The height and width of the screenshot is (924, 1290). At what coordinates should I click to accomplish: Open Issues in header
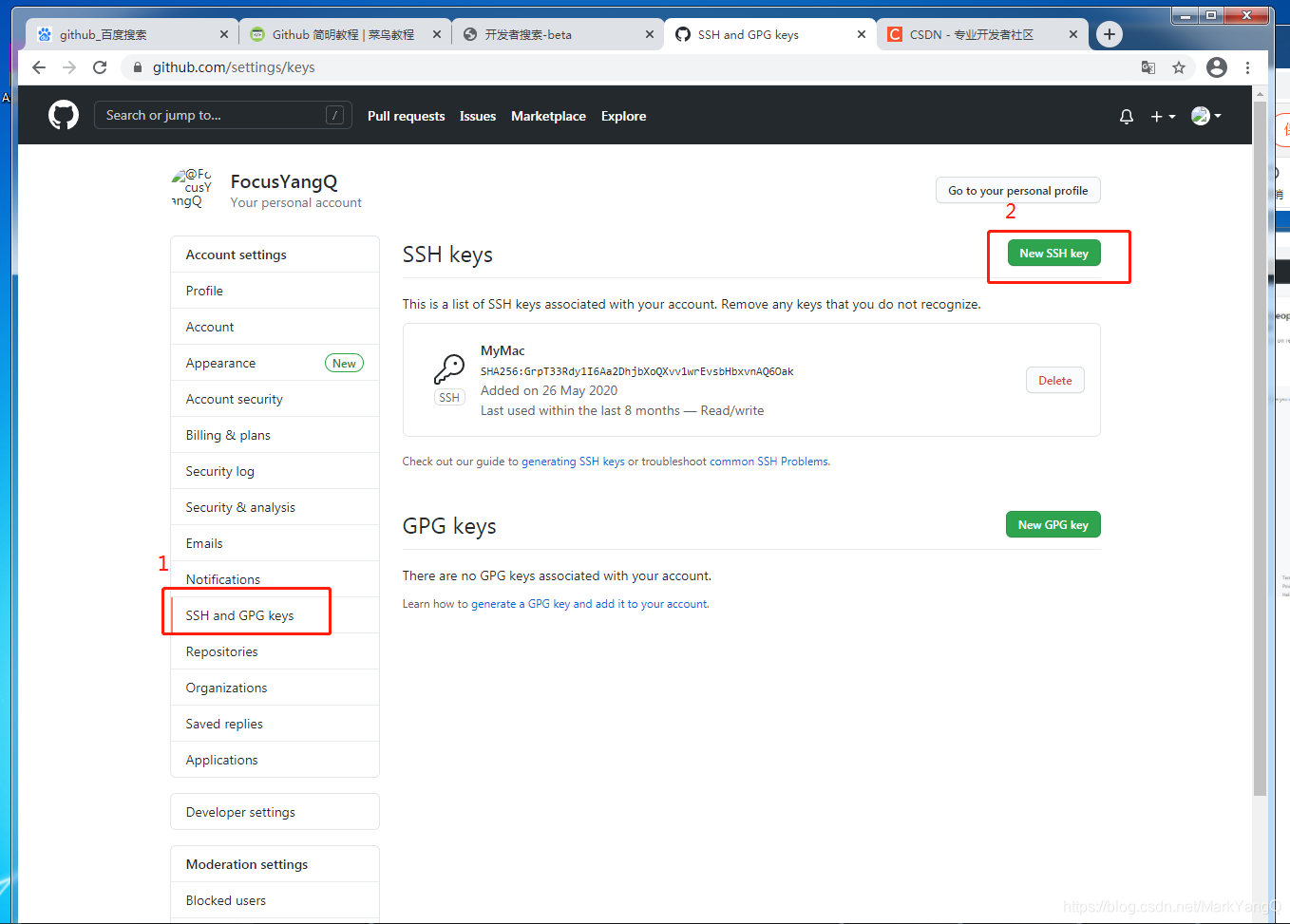pos(478,116)
